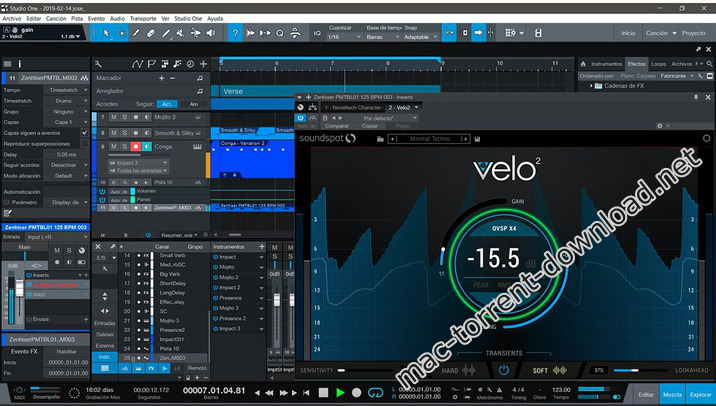Pin the Velo2 inserts window
Viewport: 716px width, 406px height.
(696, 97)
